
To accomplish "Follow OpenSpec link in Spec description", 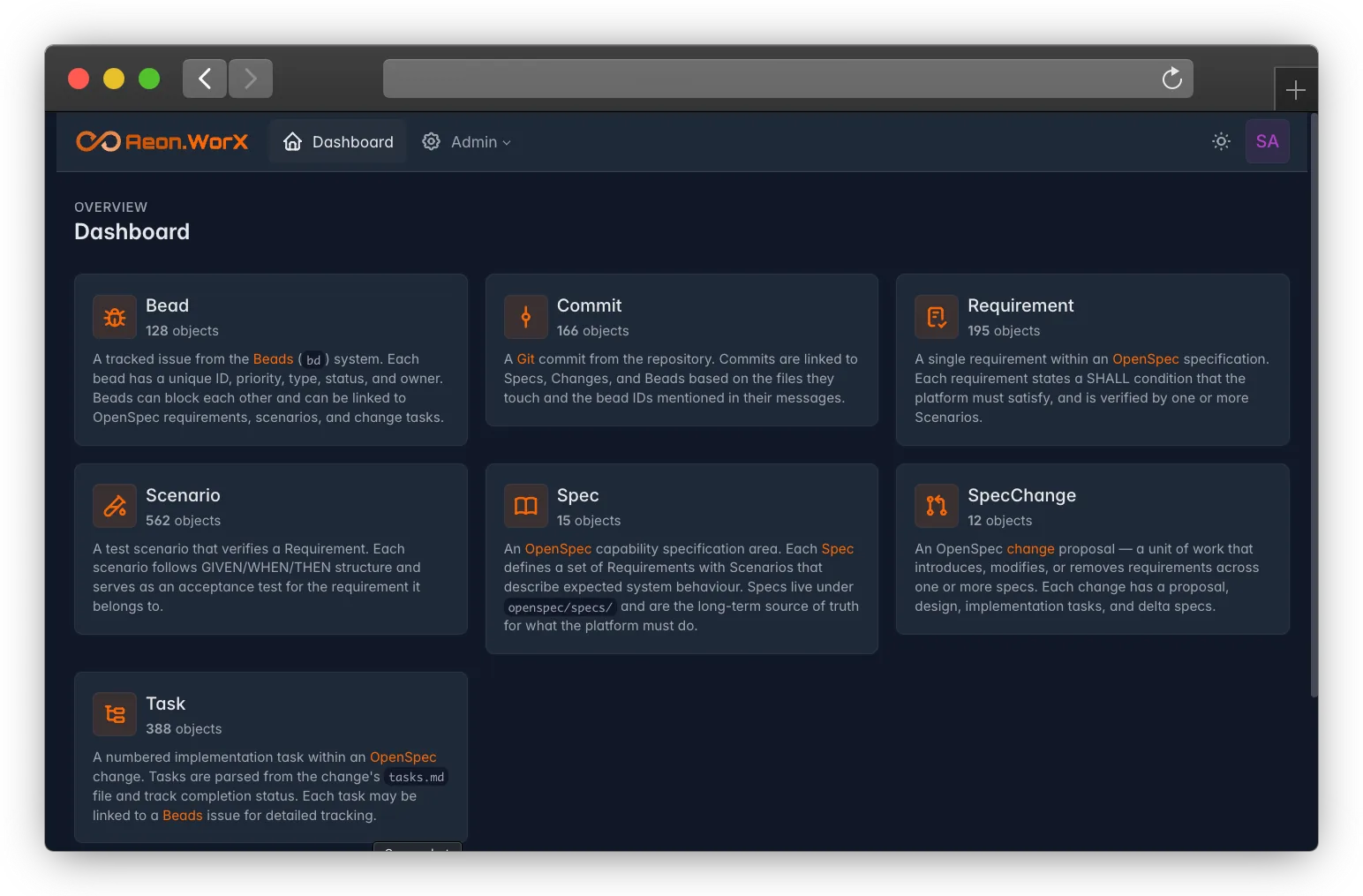I will (558, 549).
